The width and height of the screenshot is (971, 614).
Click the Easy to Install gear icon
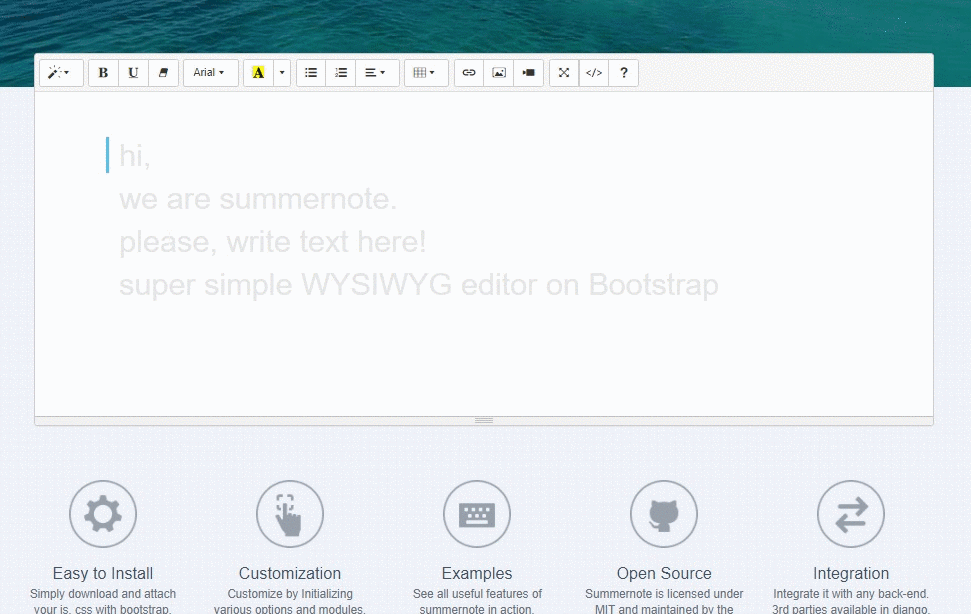pos(102,514)
